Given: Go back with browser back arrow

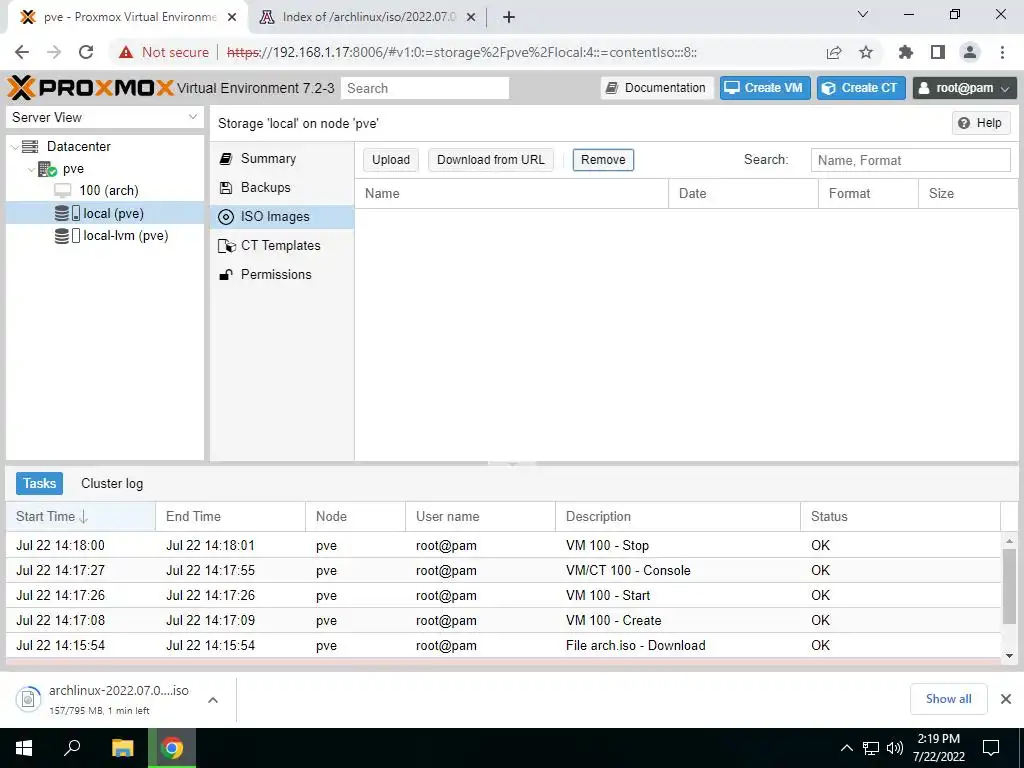Looking at the screenshot, I should pyautogui.click(x=22, y=52).
